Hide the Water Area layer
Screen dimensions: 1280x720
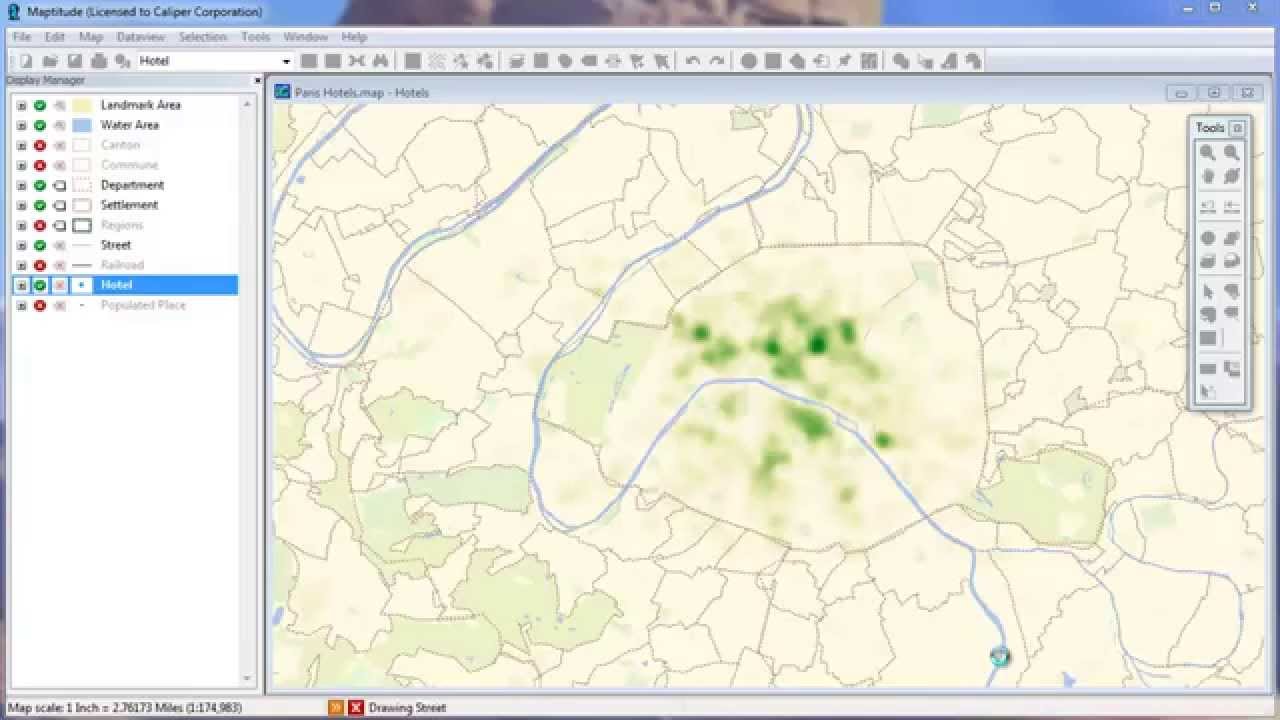pyautogui.click(x=40, y=125)
